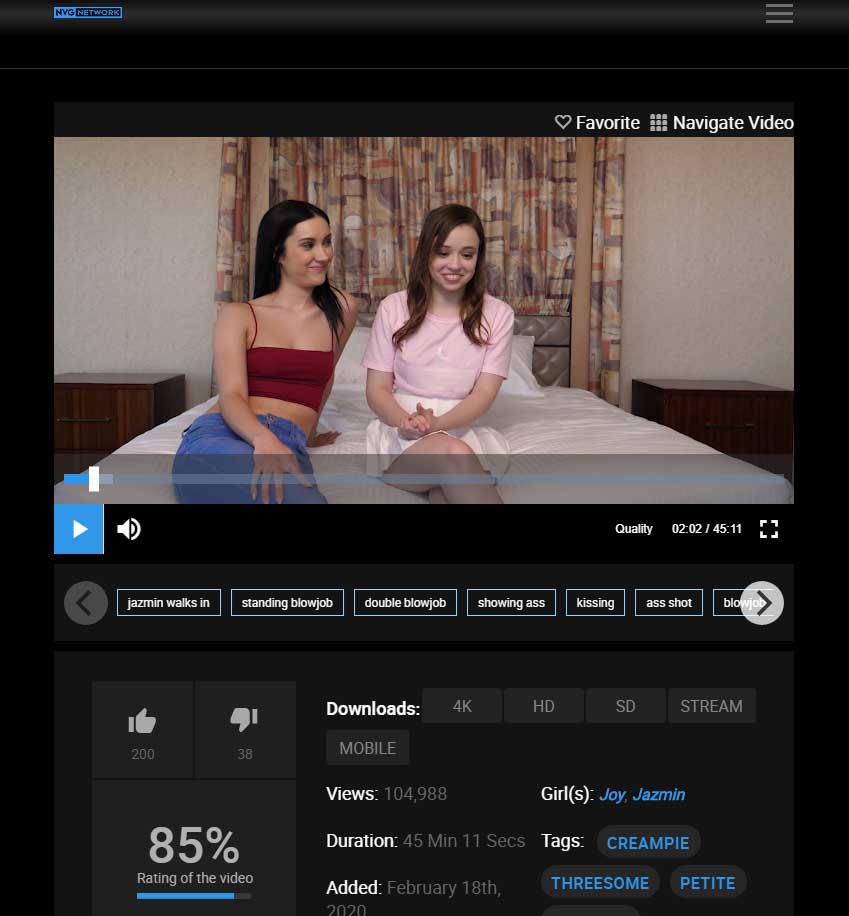Open the Quality selector
Viewport: 849px width, 916px height.
pos(633,529)
